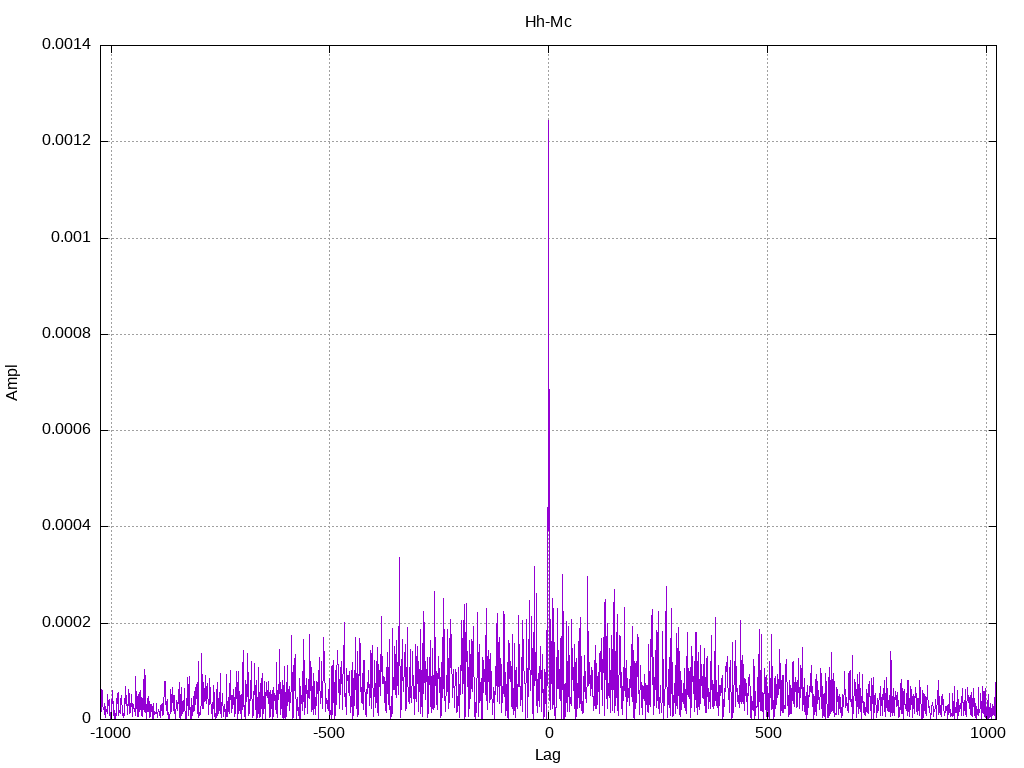
Task: Click the 0.0004 y-axis tick label
Action: 66,526
